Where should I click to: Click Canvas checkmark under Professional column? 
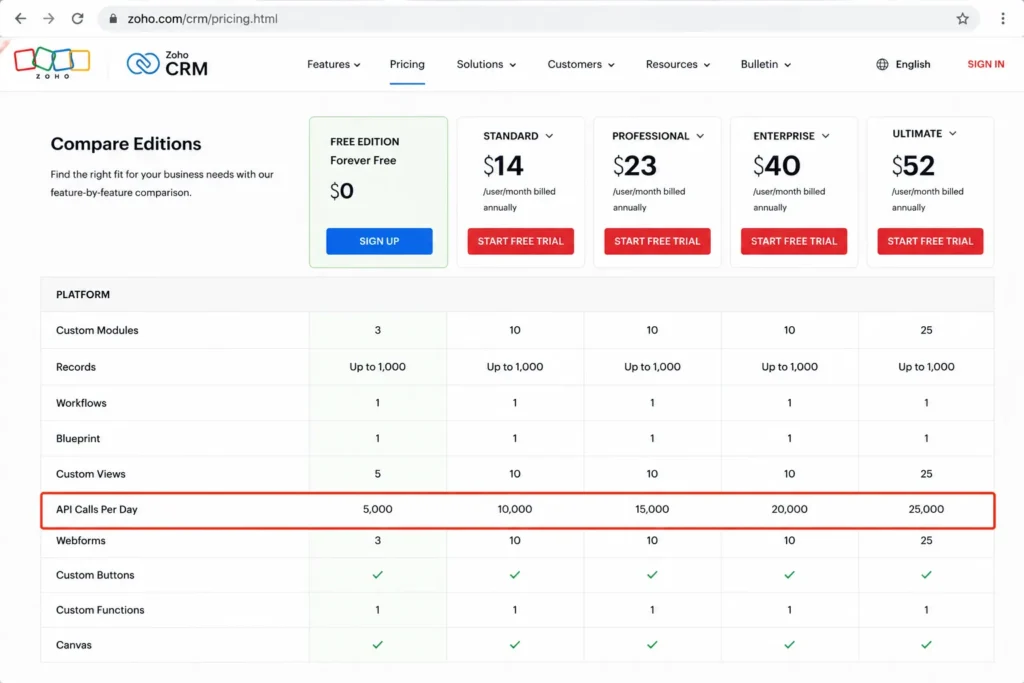pyautogui.click(x=652, y=645)
